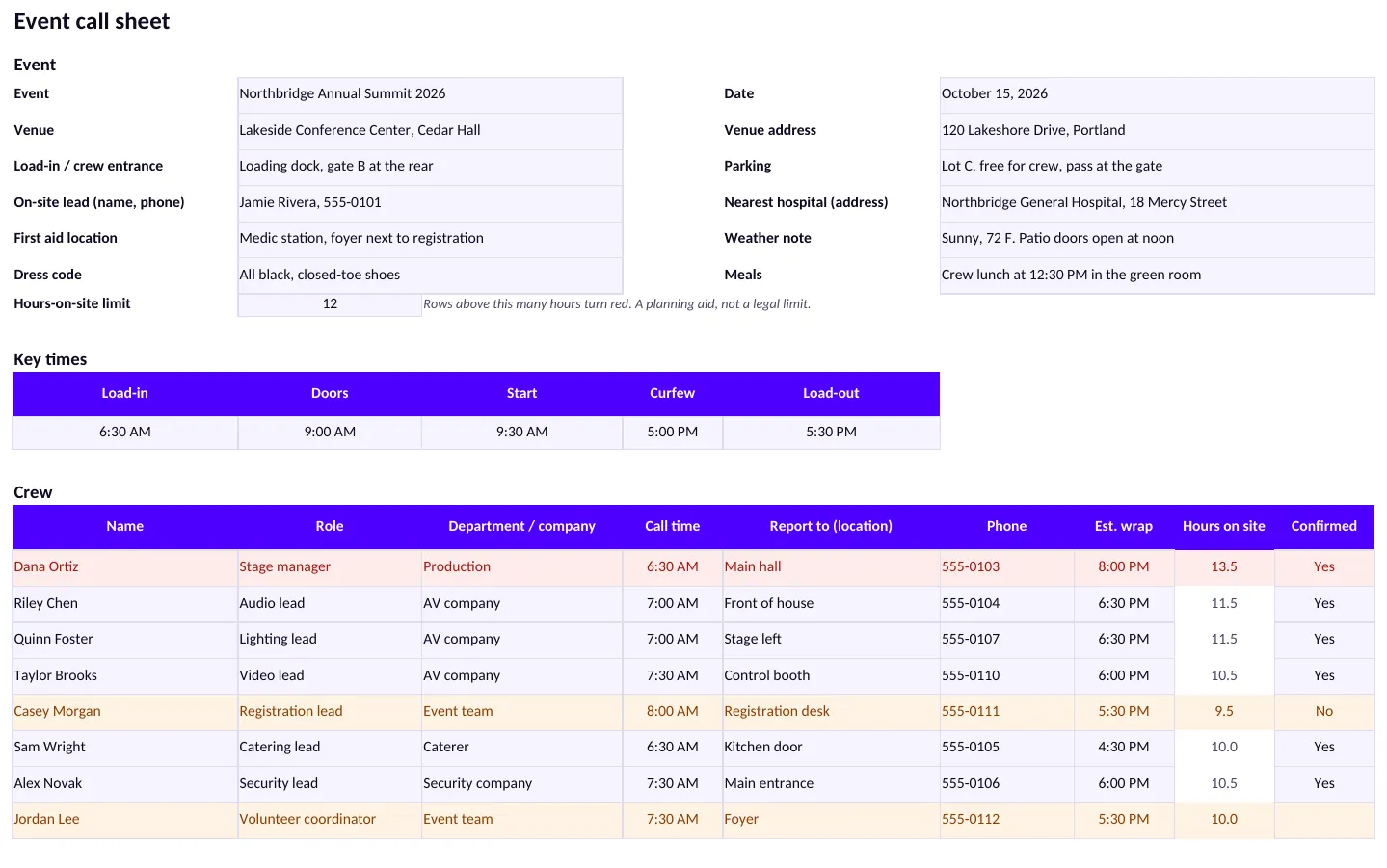Viewport: 1387px width, 868px height.
Task: Click the Doors time 9:00 AM
Action: coord(330,433)
